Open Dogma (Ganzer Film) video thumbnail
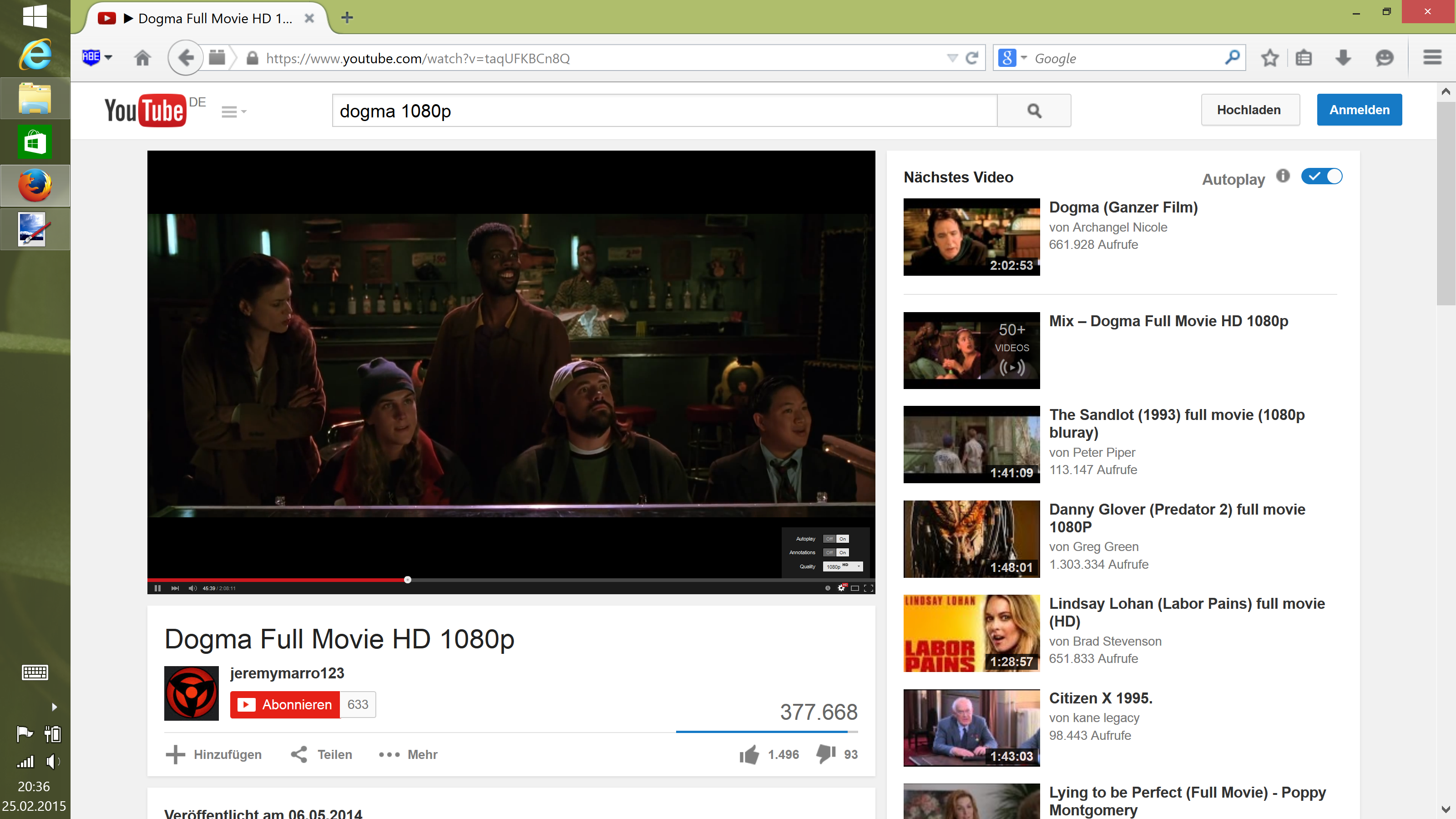 coord(971,237)
